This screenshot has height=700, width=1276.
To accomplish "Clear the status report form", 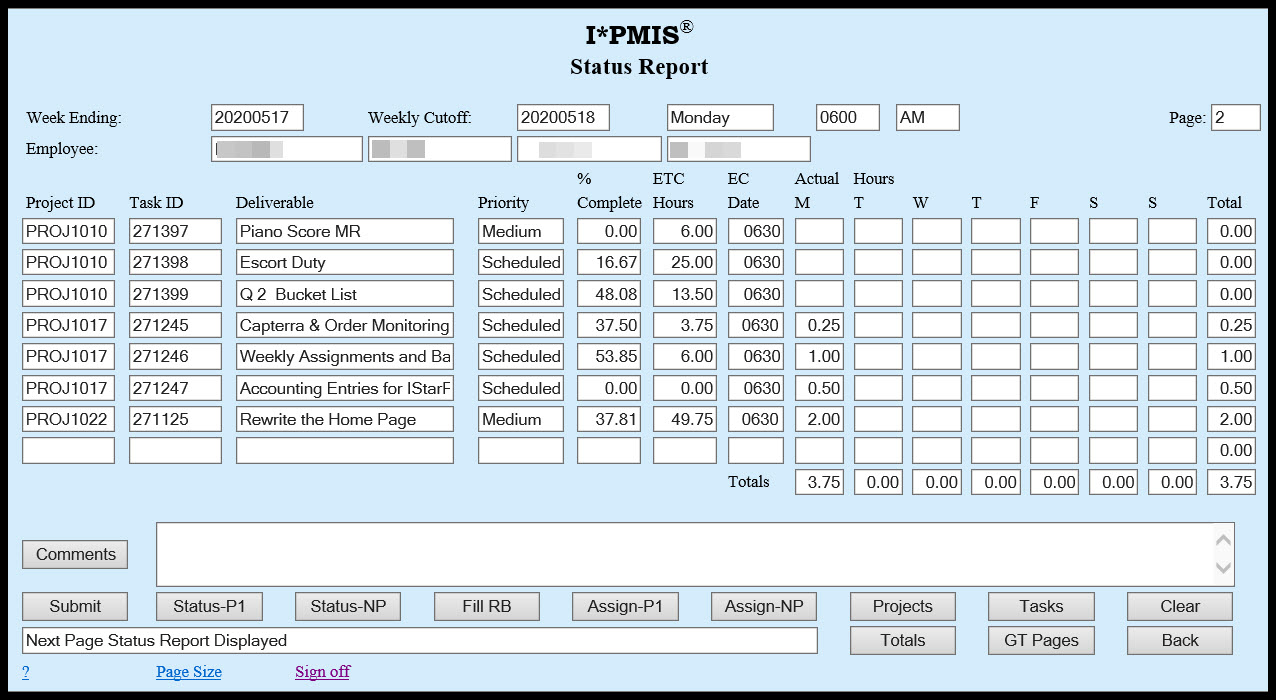I will tap(1179, 606).
